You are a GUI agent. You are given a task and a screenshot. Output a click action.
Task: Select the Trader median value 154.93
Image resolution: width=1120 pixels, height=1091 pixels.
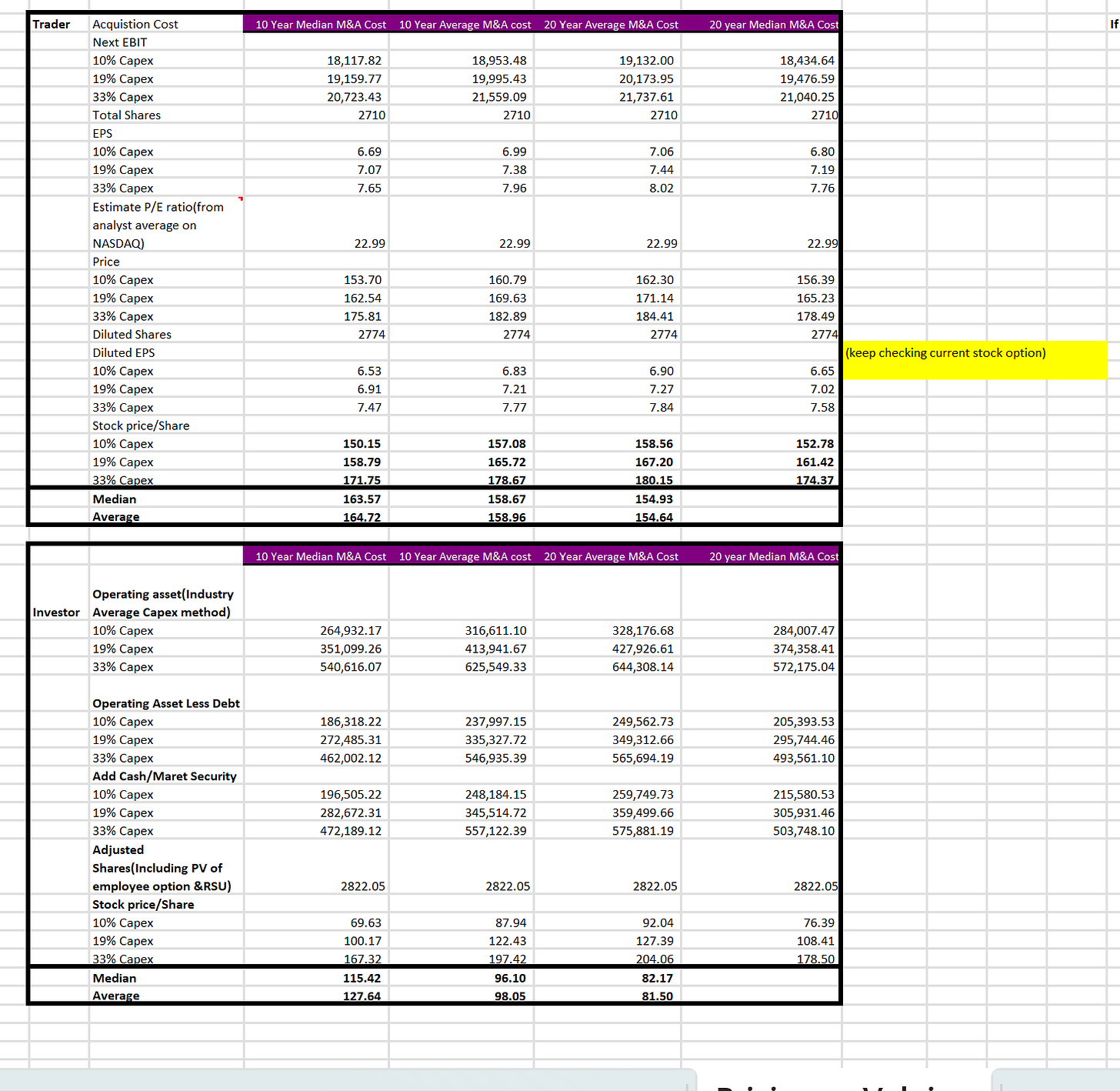pyautogui.click(x=654, y=499)
